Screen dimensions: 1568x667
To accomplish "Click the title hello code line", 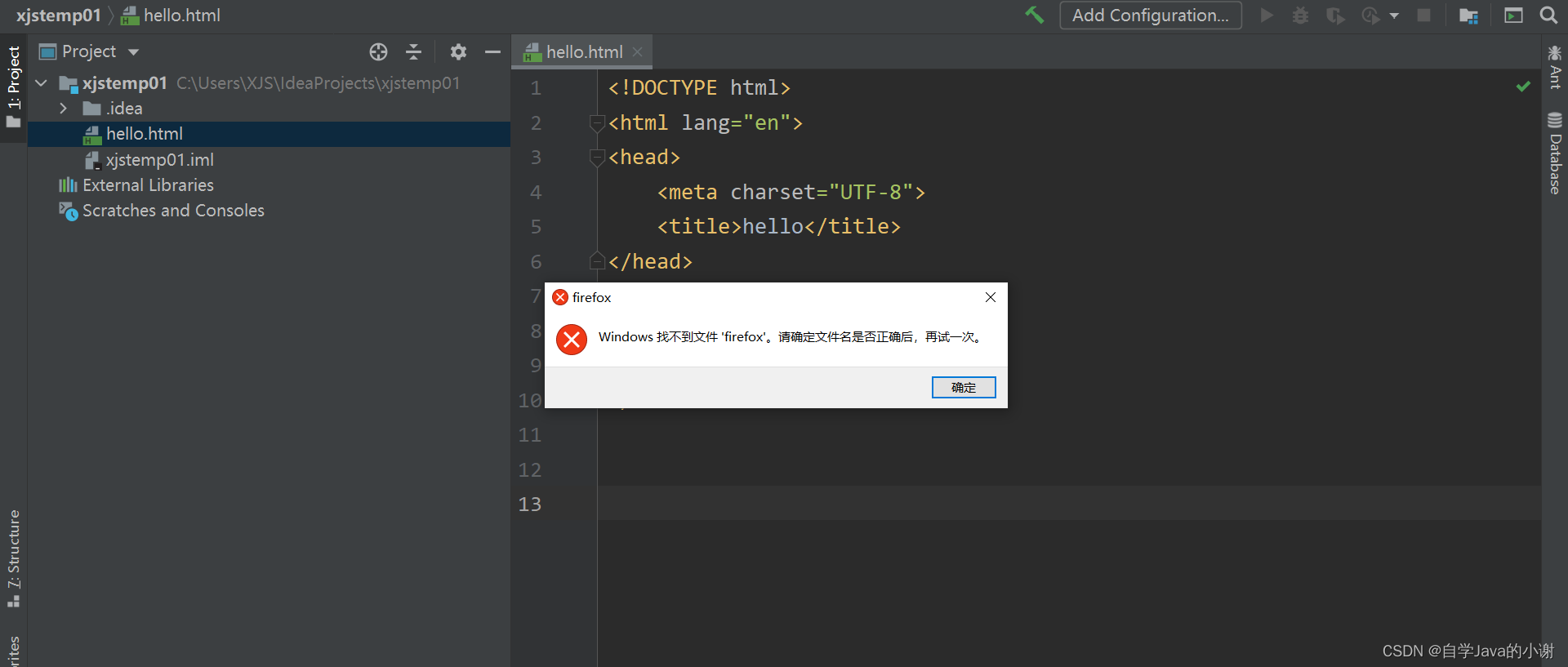I will coord(779,227).
